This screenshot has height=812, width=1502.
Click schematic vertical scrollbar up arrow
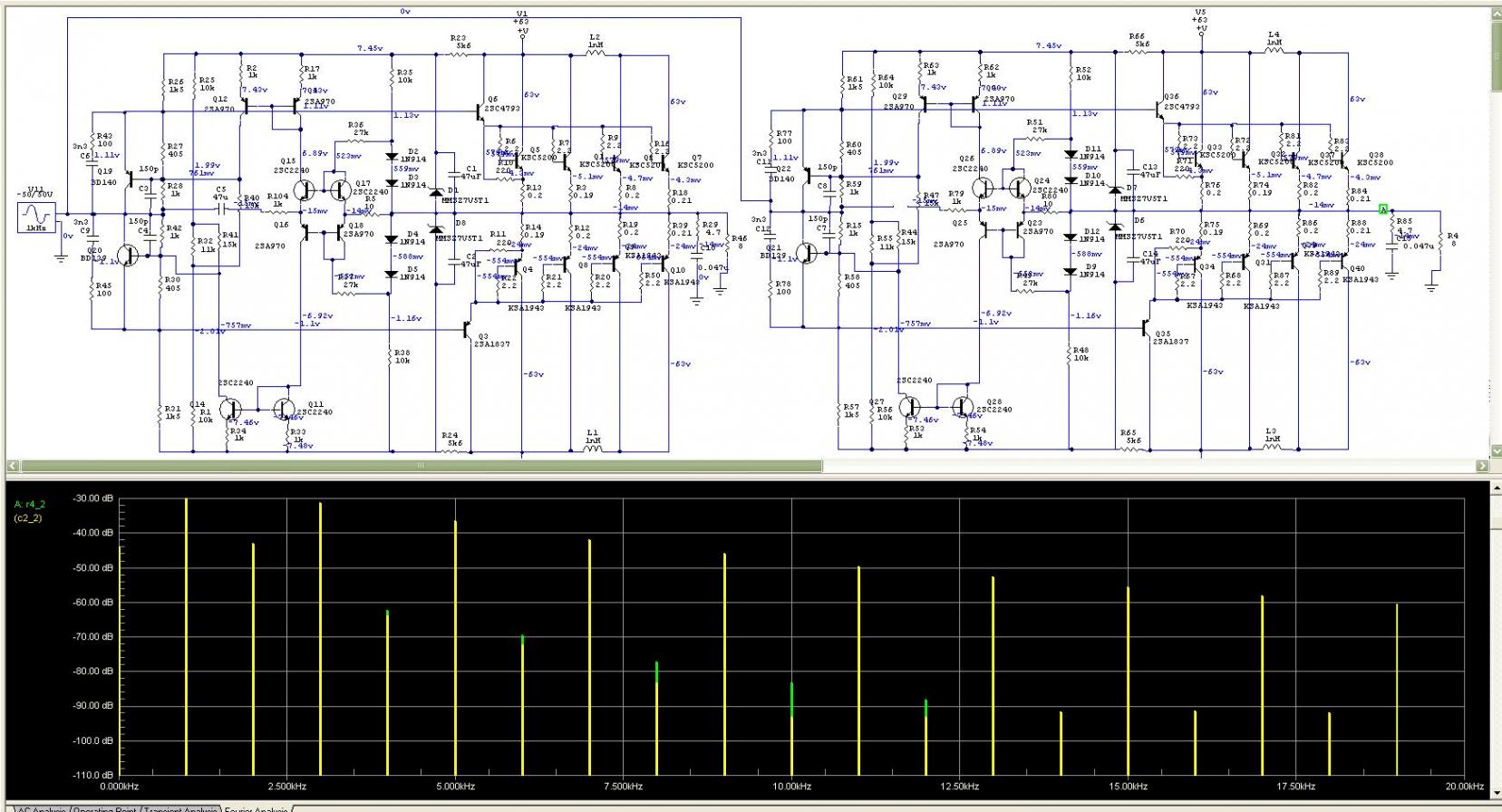point(1496,13)
